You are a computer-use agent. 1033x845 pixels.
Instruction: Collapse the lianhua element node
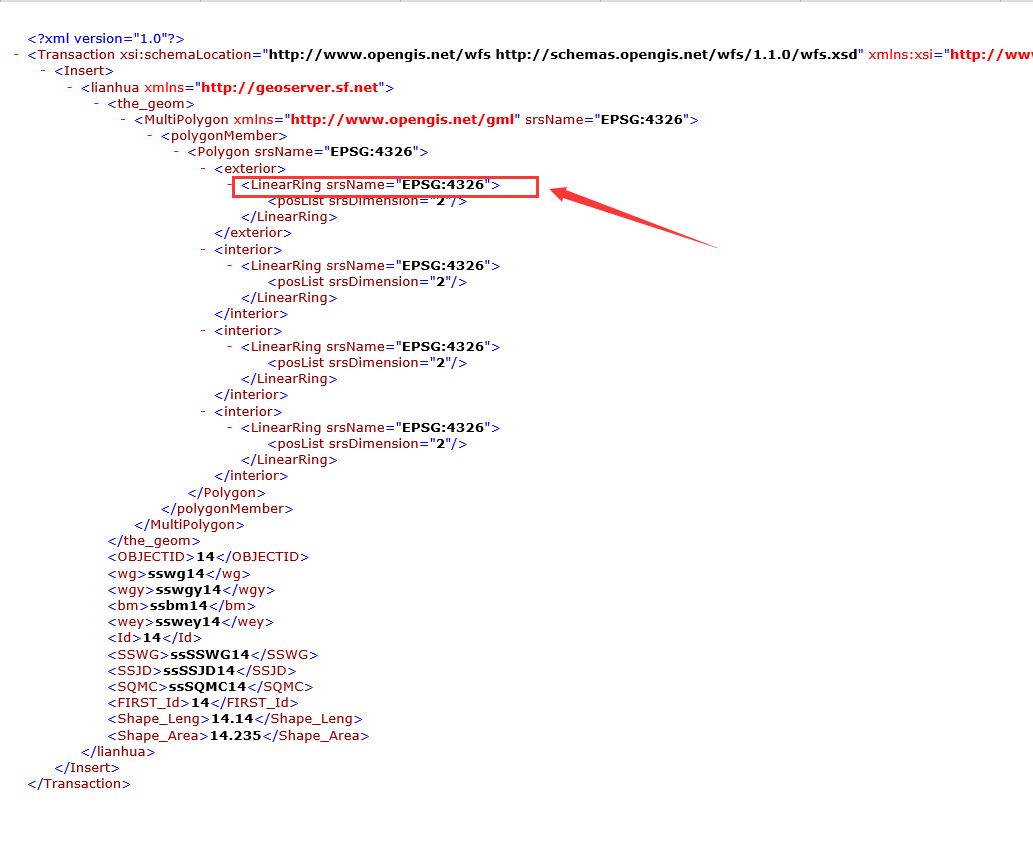[67, 87]
